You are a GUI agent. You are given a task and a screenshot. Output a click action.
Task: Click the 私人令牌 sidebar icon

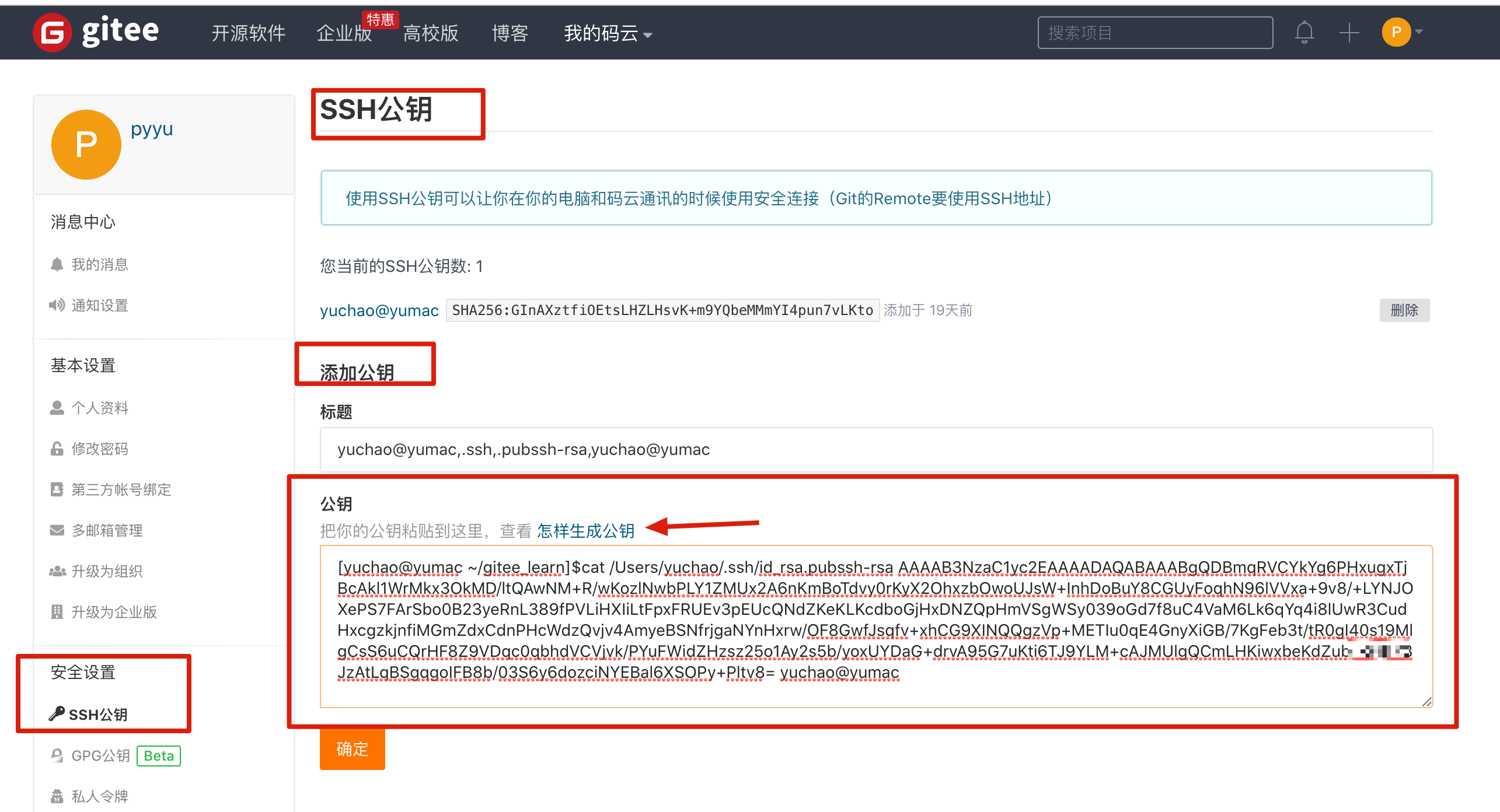57,796
